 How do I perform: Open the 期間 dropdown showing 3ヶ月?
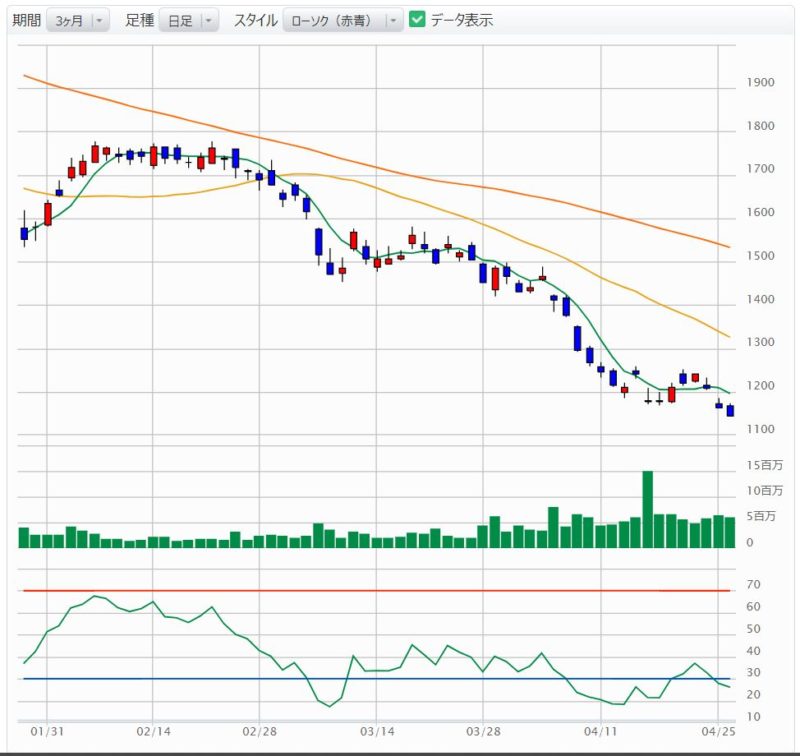[78, 20]
